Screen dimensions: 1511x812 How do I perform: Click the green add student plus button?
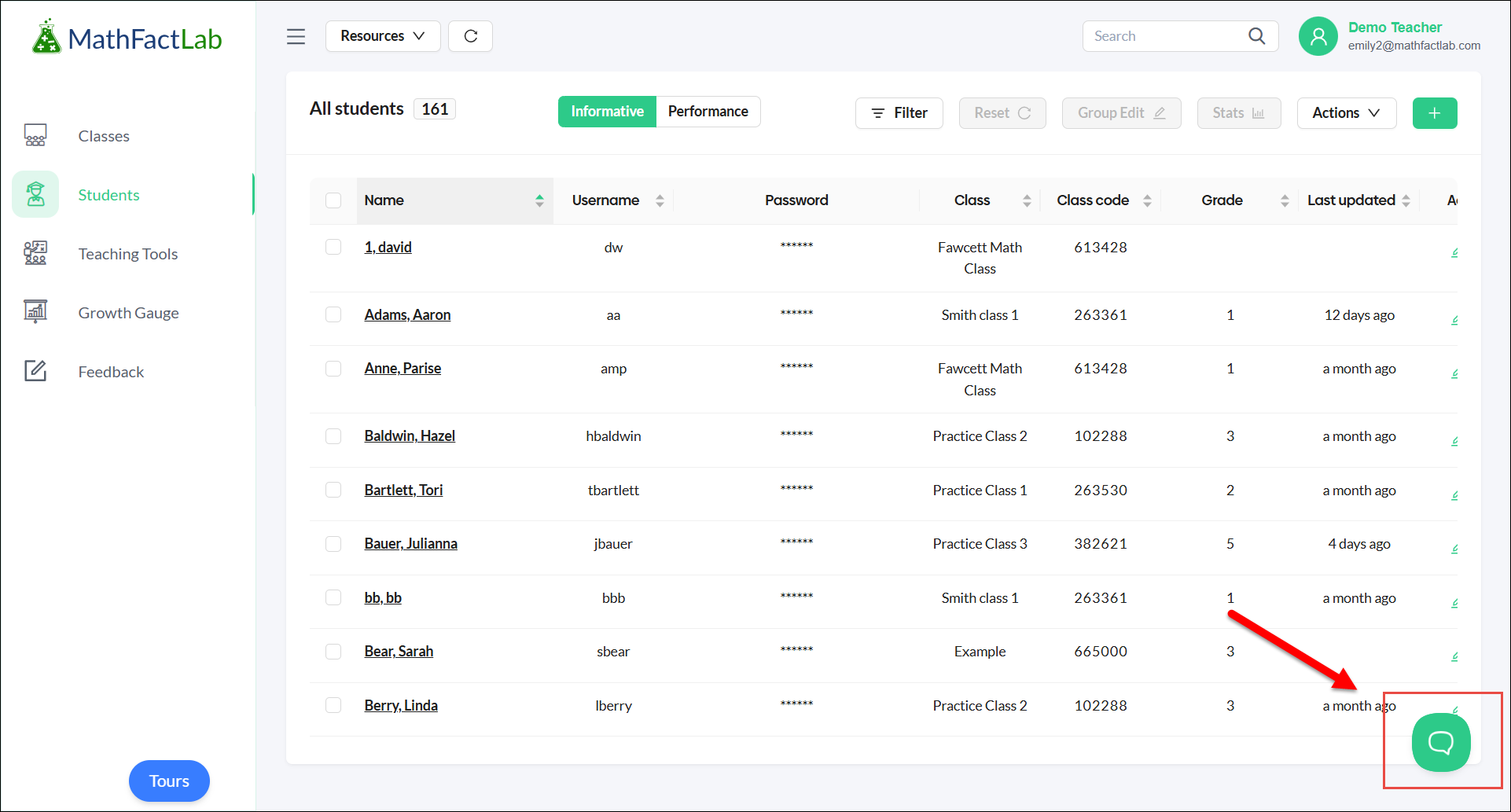click(1435, 113)
